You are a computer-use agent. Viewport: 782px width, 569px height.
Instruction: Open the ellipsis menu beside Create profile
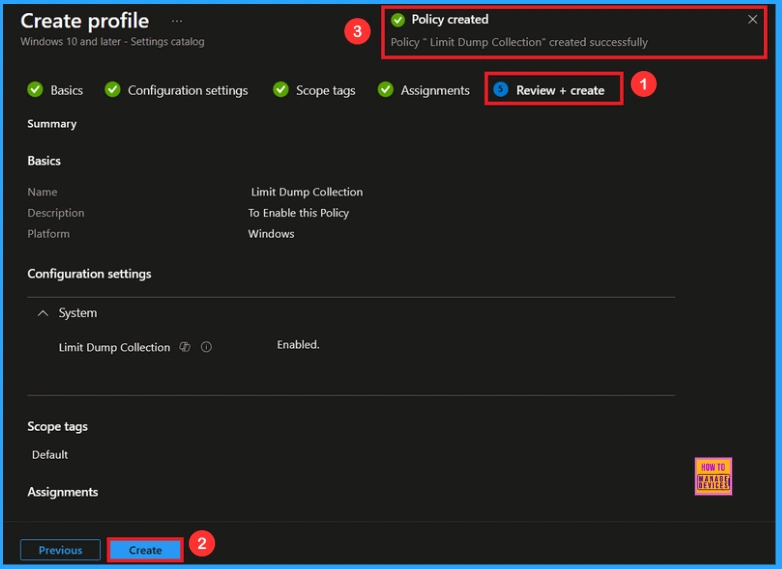click(177, 21)
